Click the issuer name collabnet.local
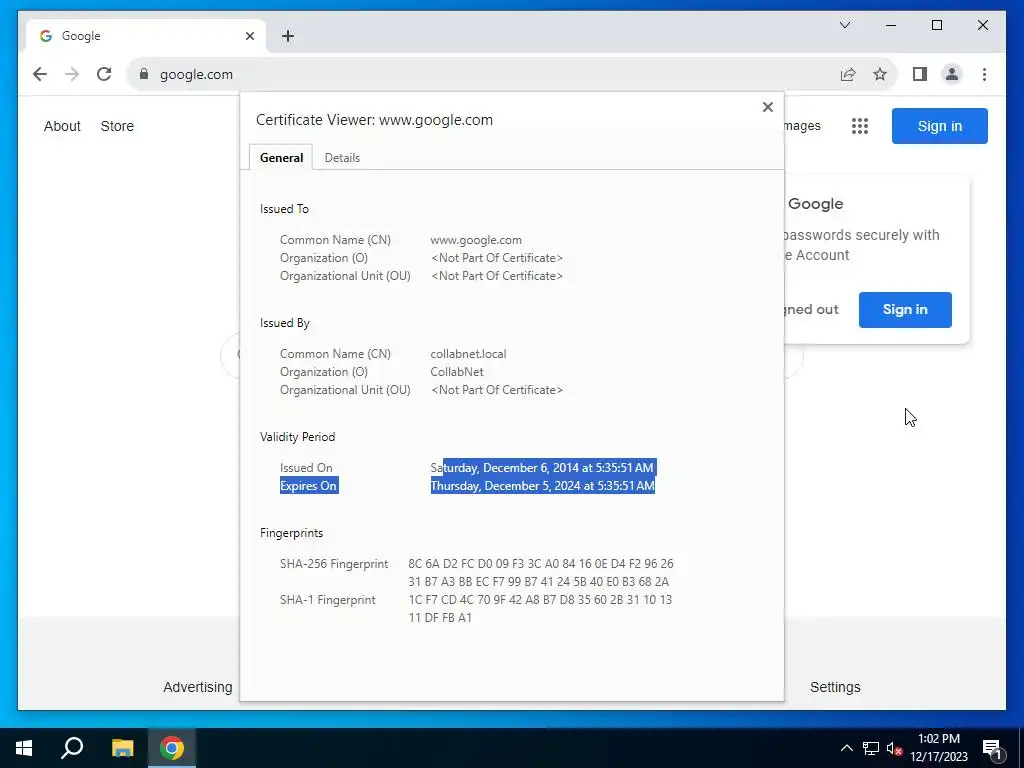The image size is (1024, 768). point(468,354)
